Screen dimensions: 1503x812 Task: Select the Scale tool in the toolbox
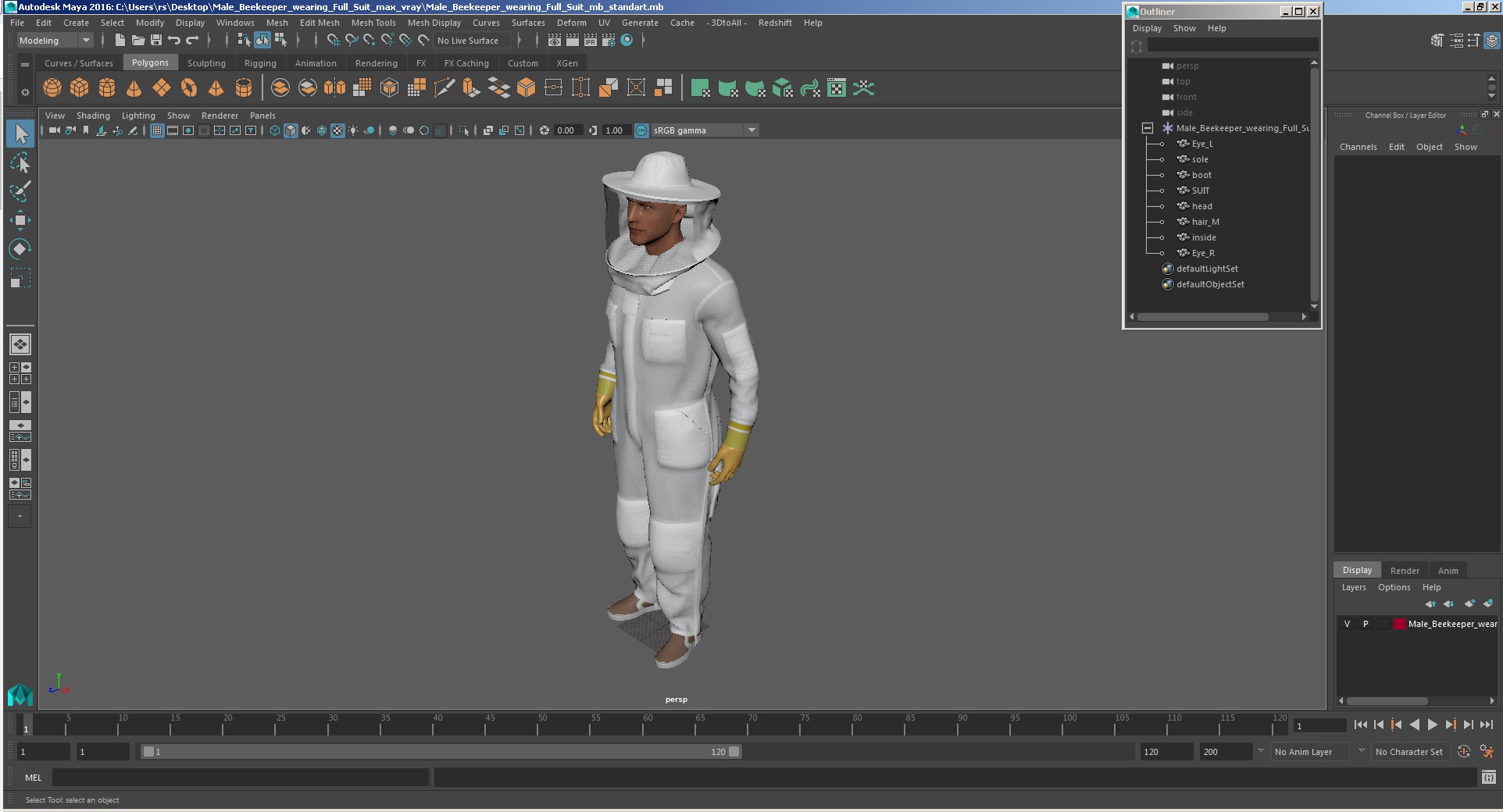click(20, 278)
